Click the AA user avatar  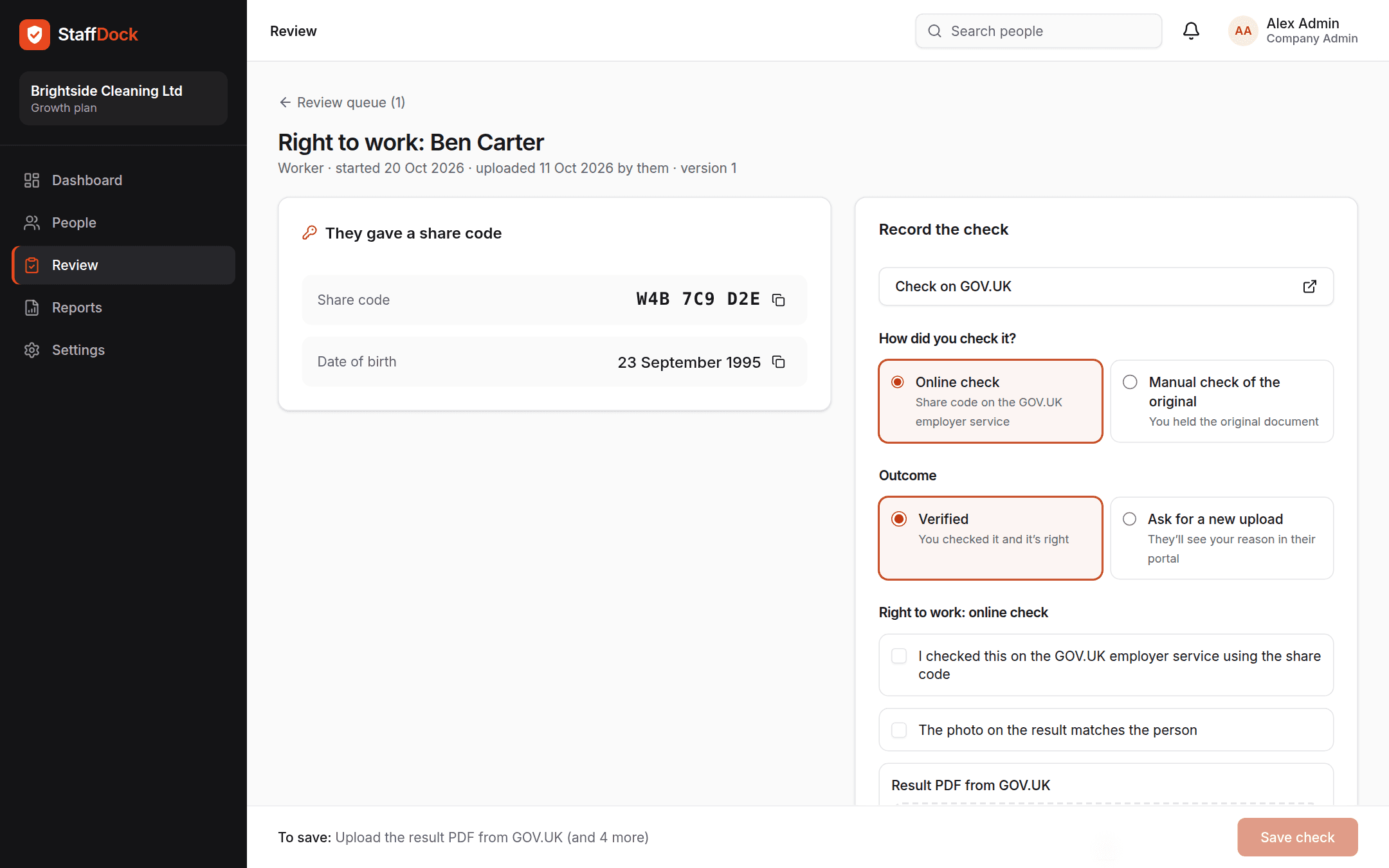tap(1243, 31)
